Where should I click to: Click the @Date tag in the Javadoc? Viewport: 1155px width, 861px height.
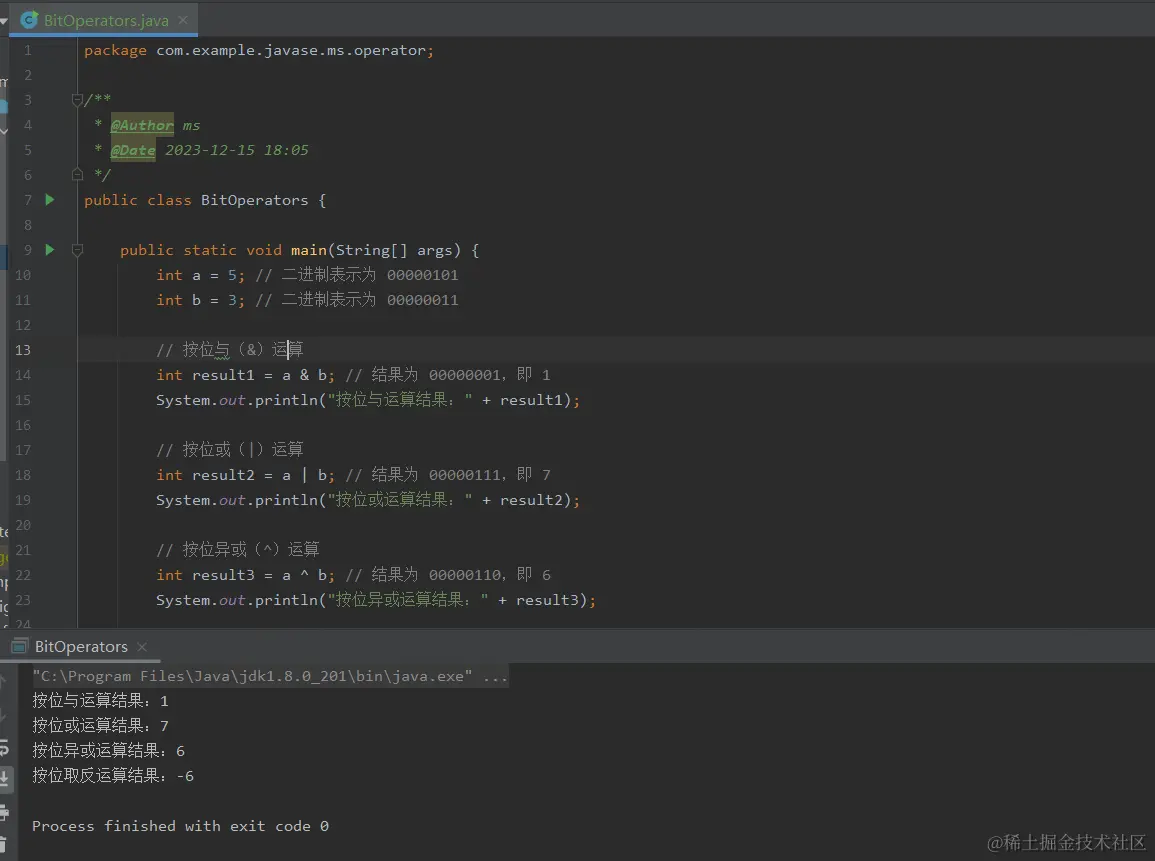tap(133, 150)
